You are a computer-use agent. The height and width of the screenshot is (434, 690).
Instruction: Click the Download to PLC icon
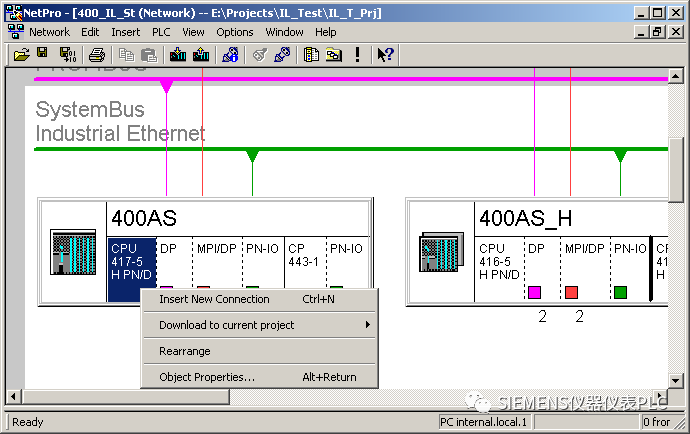[x=178, y=55]
